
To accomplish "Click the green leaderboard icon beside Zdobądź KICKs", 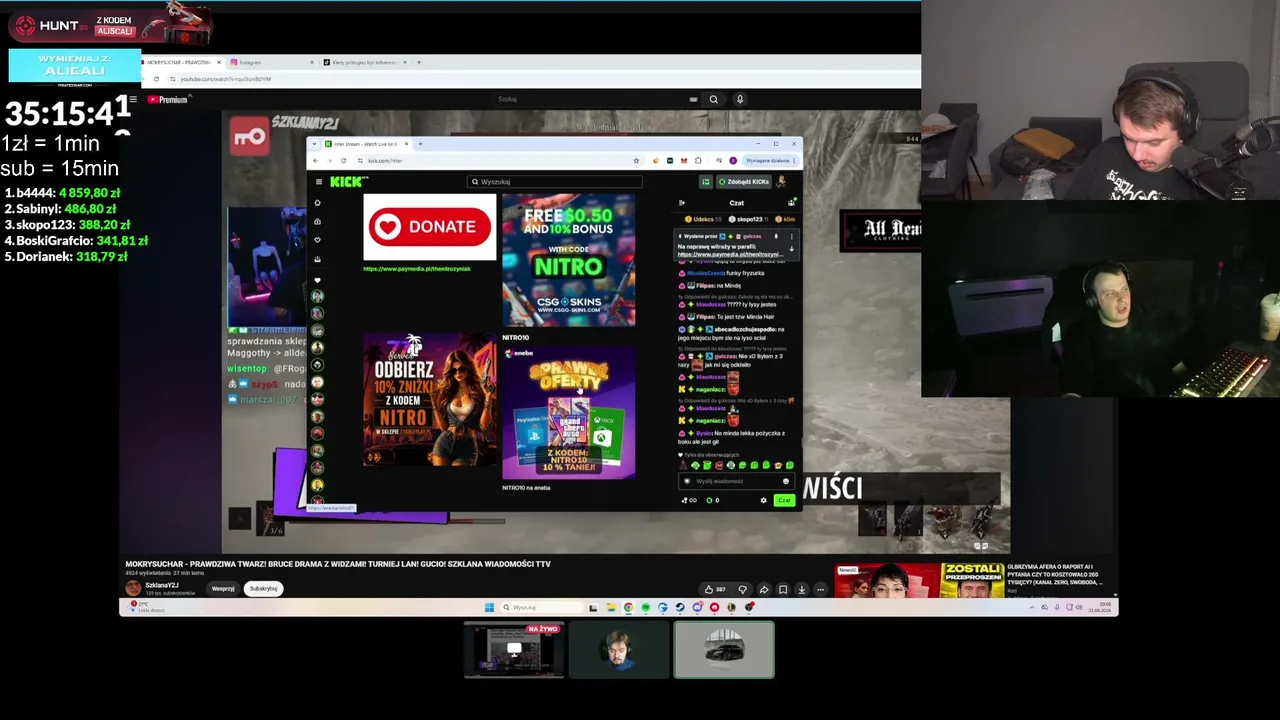I will coord(705,182).
